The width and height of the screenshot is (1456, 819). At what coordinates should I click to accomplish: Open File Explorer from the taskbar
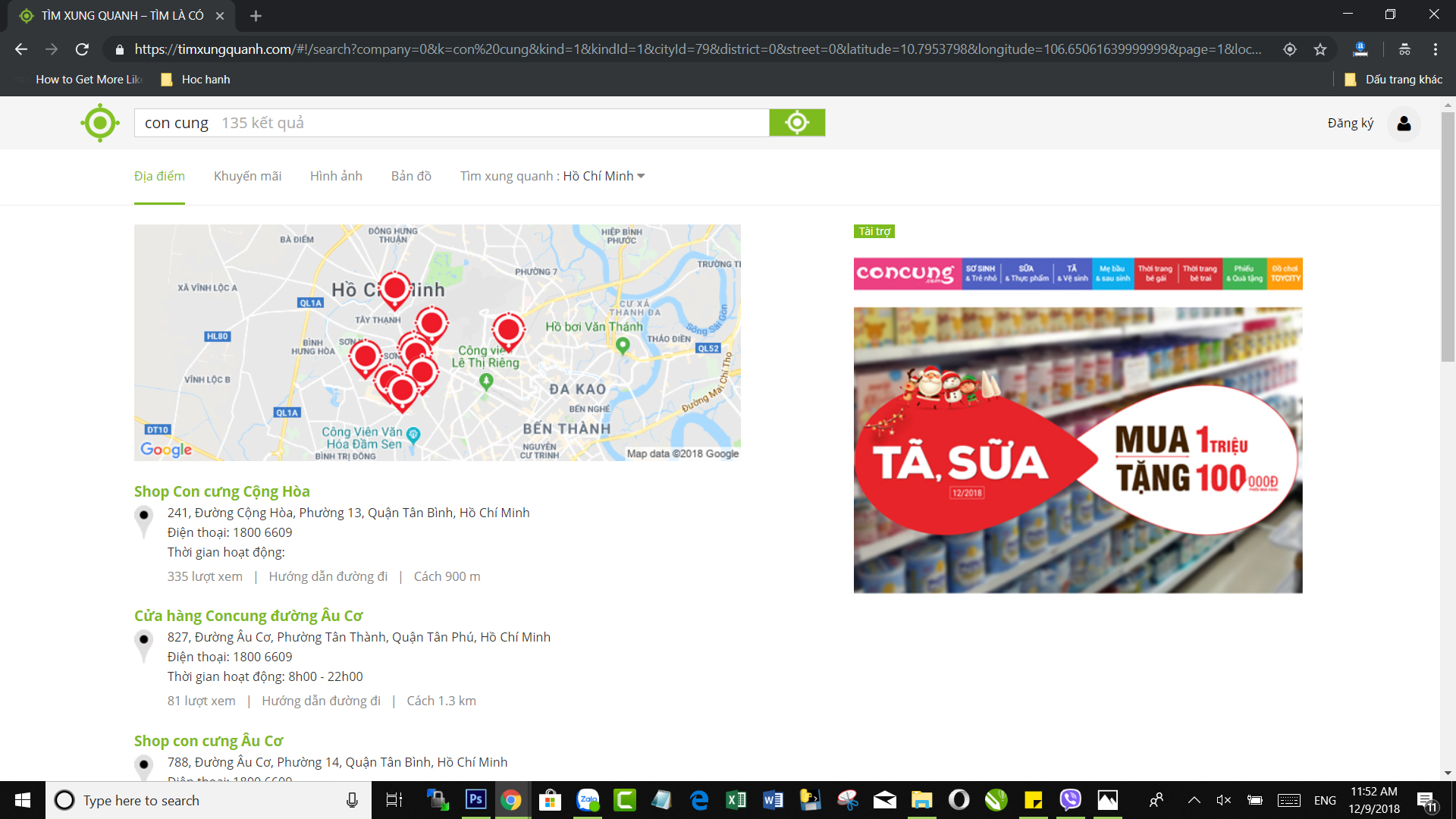pos(921,800)
